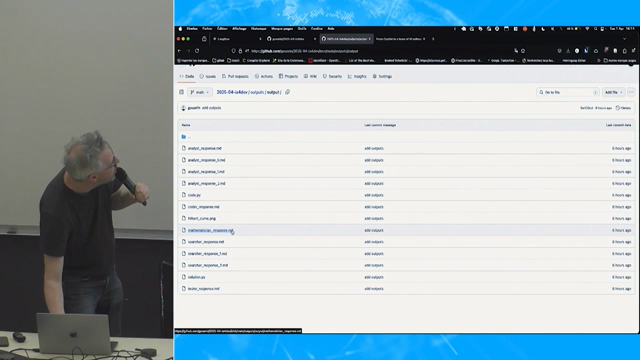Viewport: 640px width, 360px height.
Task: Click the Wi-Fi status icon in menu bar
Action: pyautogui.click(x=587, y=29)
